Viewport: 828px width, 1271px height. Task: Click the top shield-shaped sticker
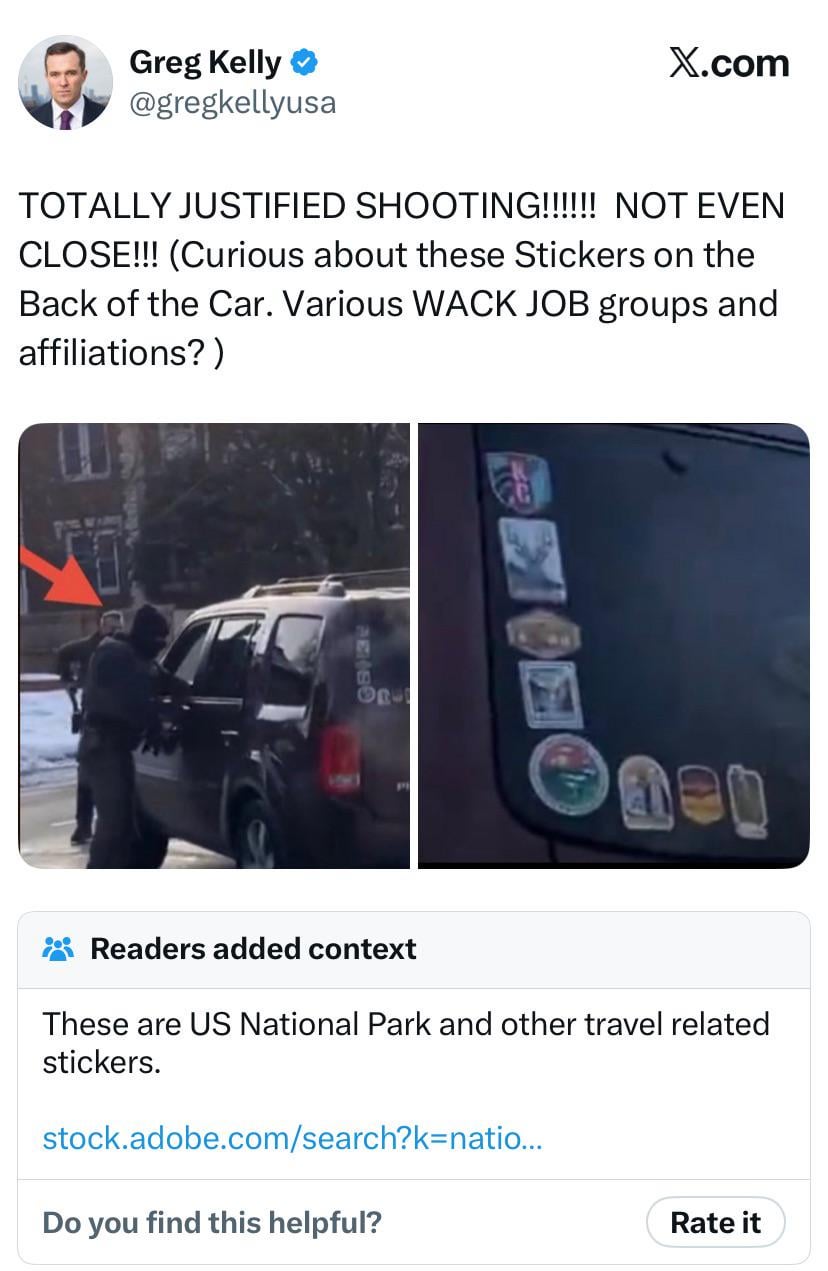click(518, 481)
